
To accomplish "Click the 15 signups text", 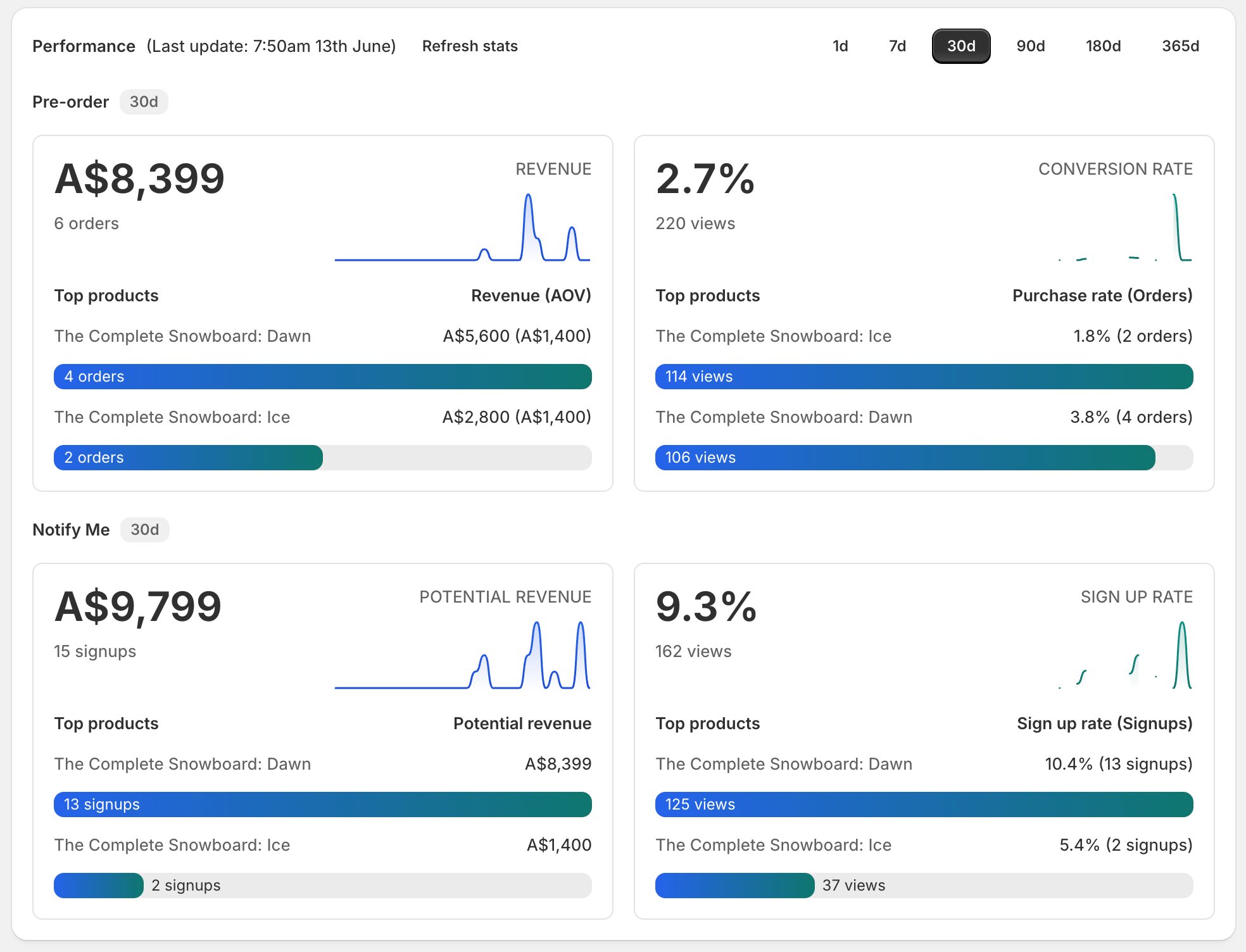I will 95,651.
